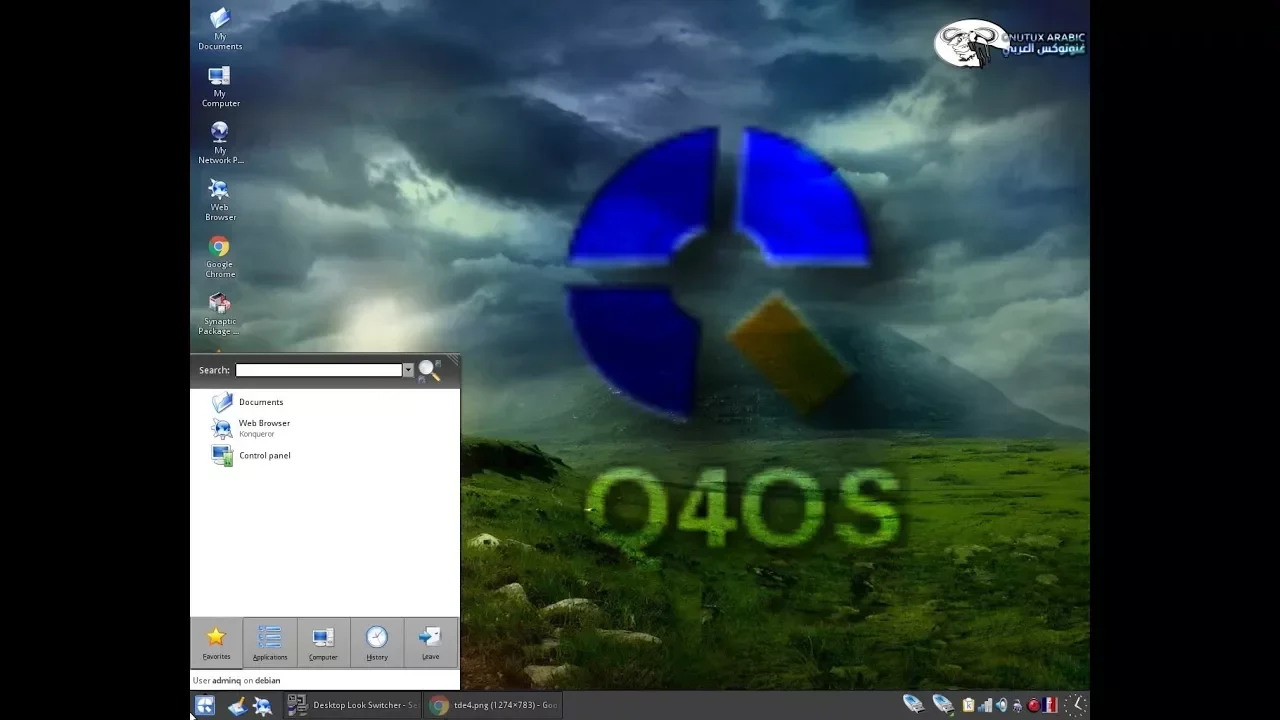Click the "Web Browser" label in Favorites
Viewport: 1280px width, 720px height.
point(264,423)
